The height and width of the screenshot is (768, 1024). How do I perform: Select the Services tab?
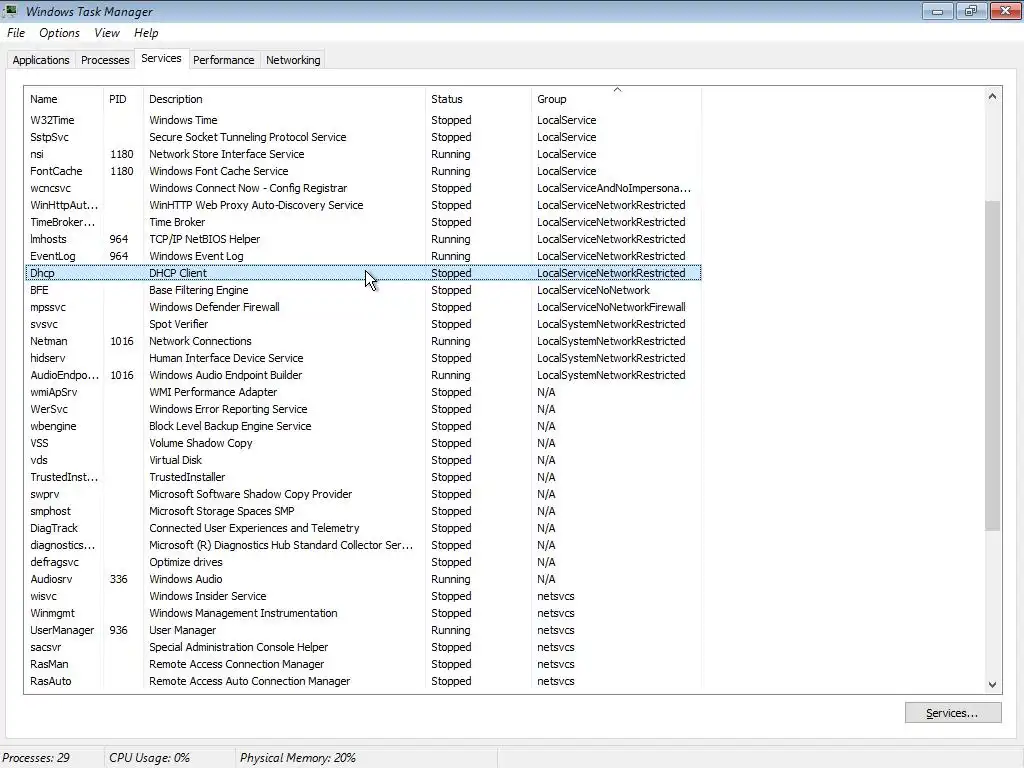point(161,58)
